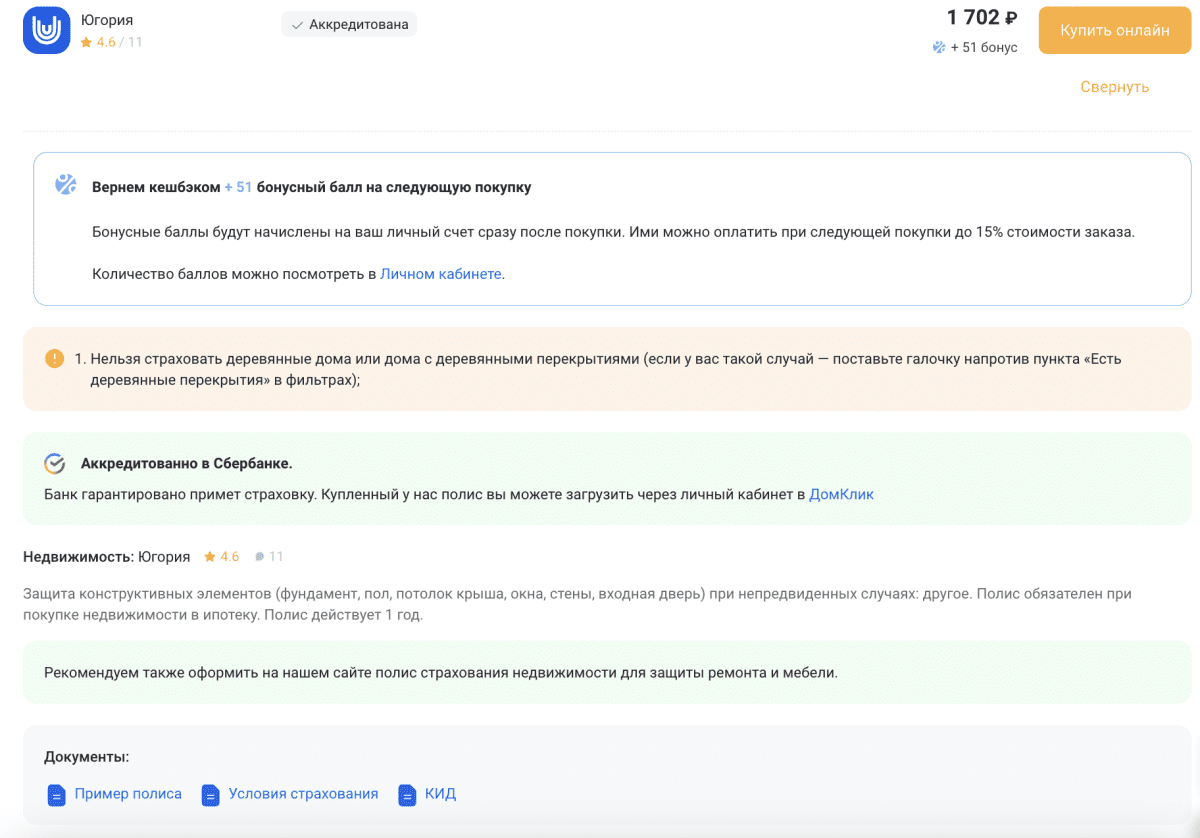Viewport: 1200px width, 838px height.
Task: Open the ДомКлик link
Action: click(x=841, y=494)
